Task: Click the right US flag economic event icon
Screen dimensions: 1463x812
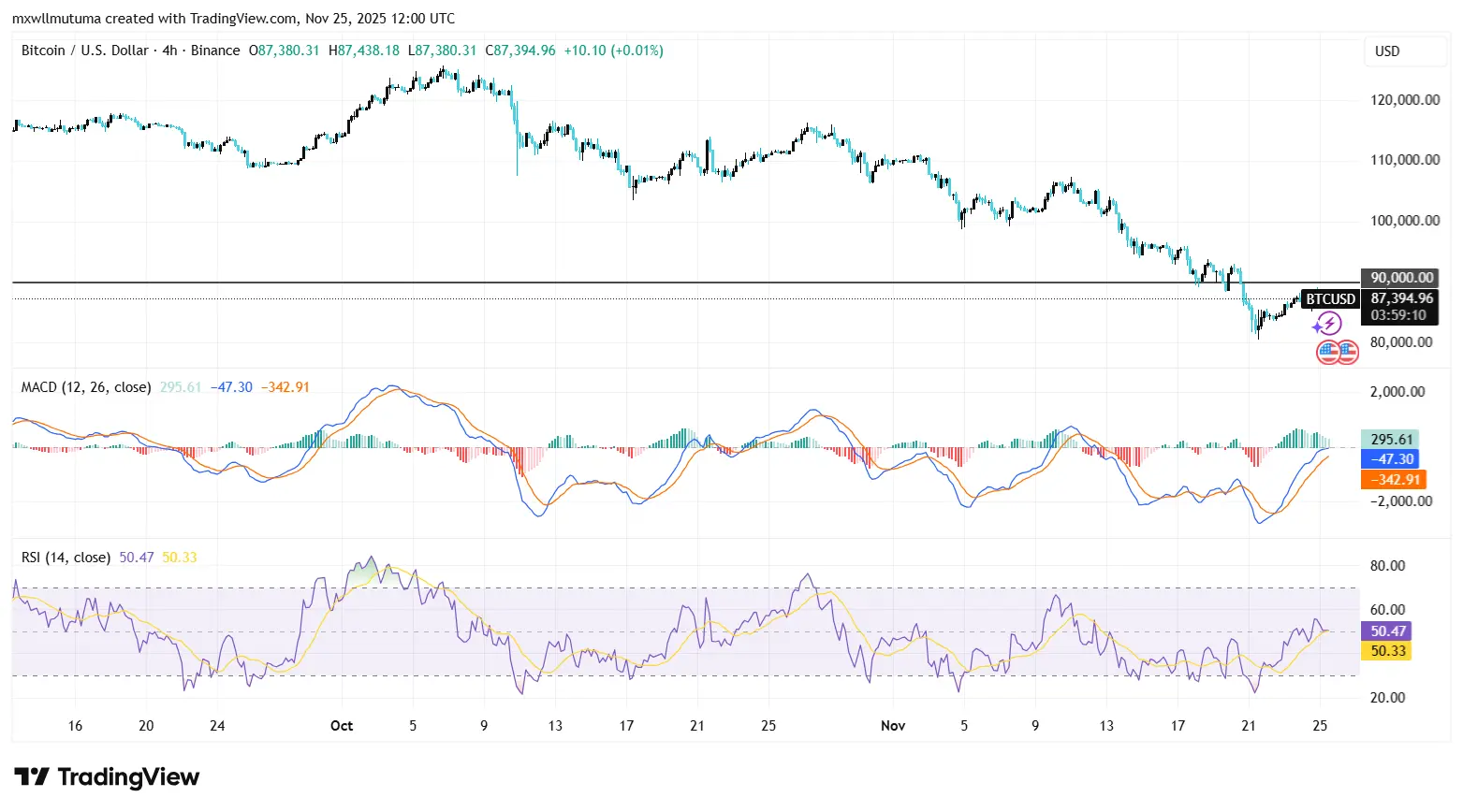Action: (1347, 353)
